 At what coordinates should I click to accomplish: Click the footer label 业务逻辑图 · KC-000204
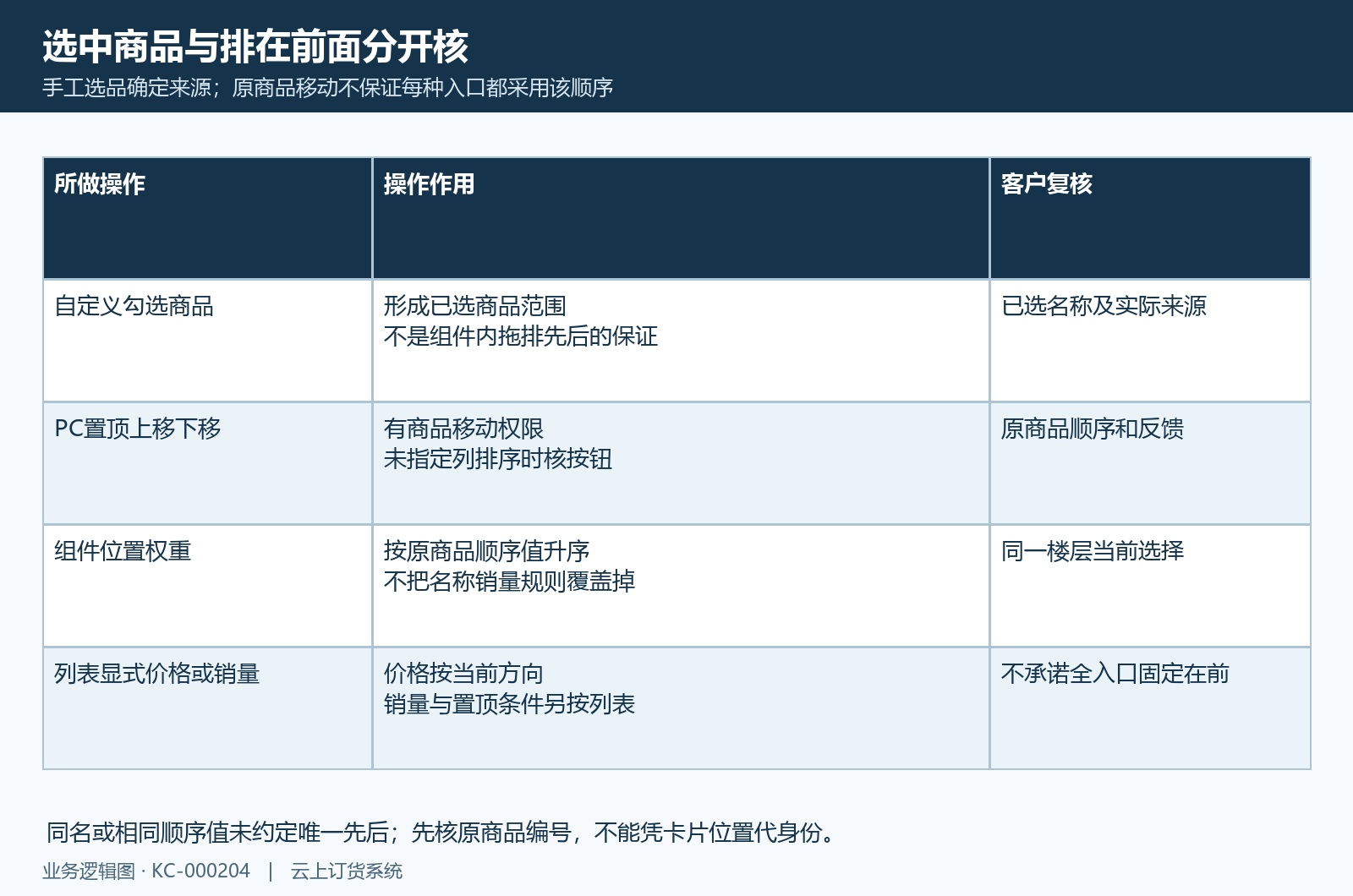146,871
